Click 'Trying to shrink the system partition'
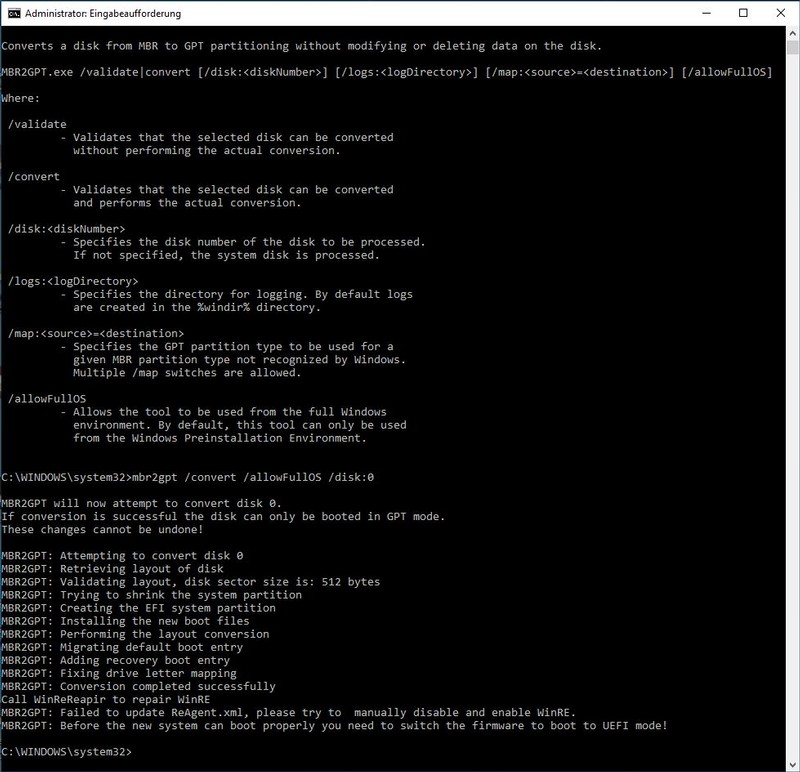The width and height of the screenshot is (800, 772). pyautogui.click(x=181, y=595)
